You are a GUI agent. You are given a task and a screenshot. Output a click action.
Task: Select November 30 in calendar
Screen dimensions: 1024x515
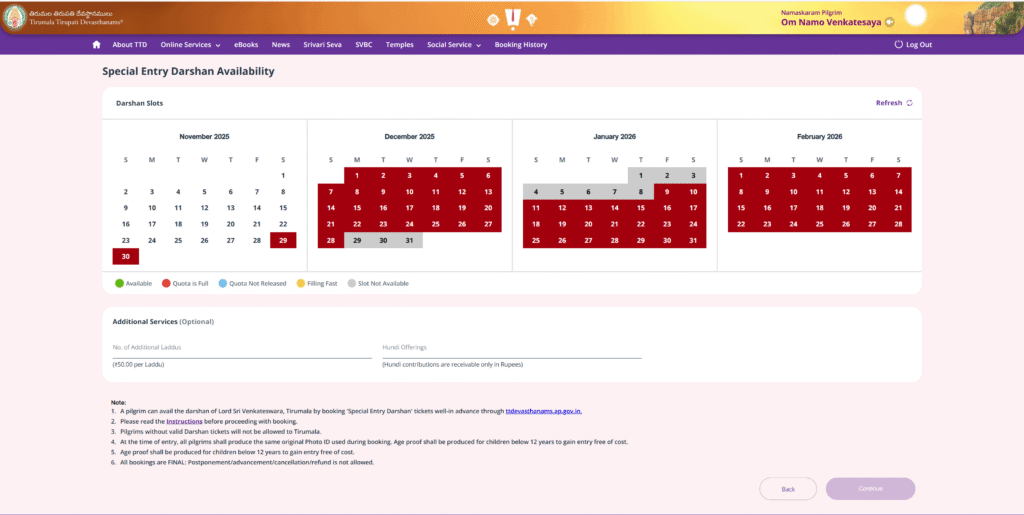click(125, 257)
